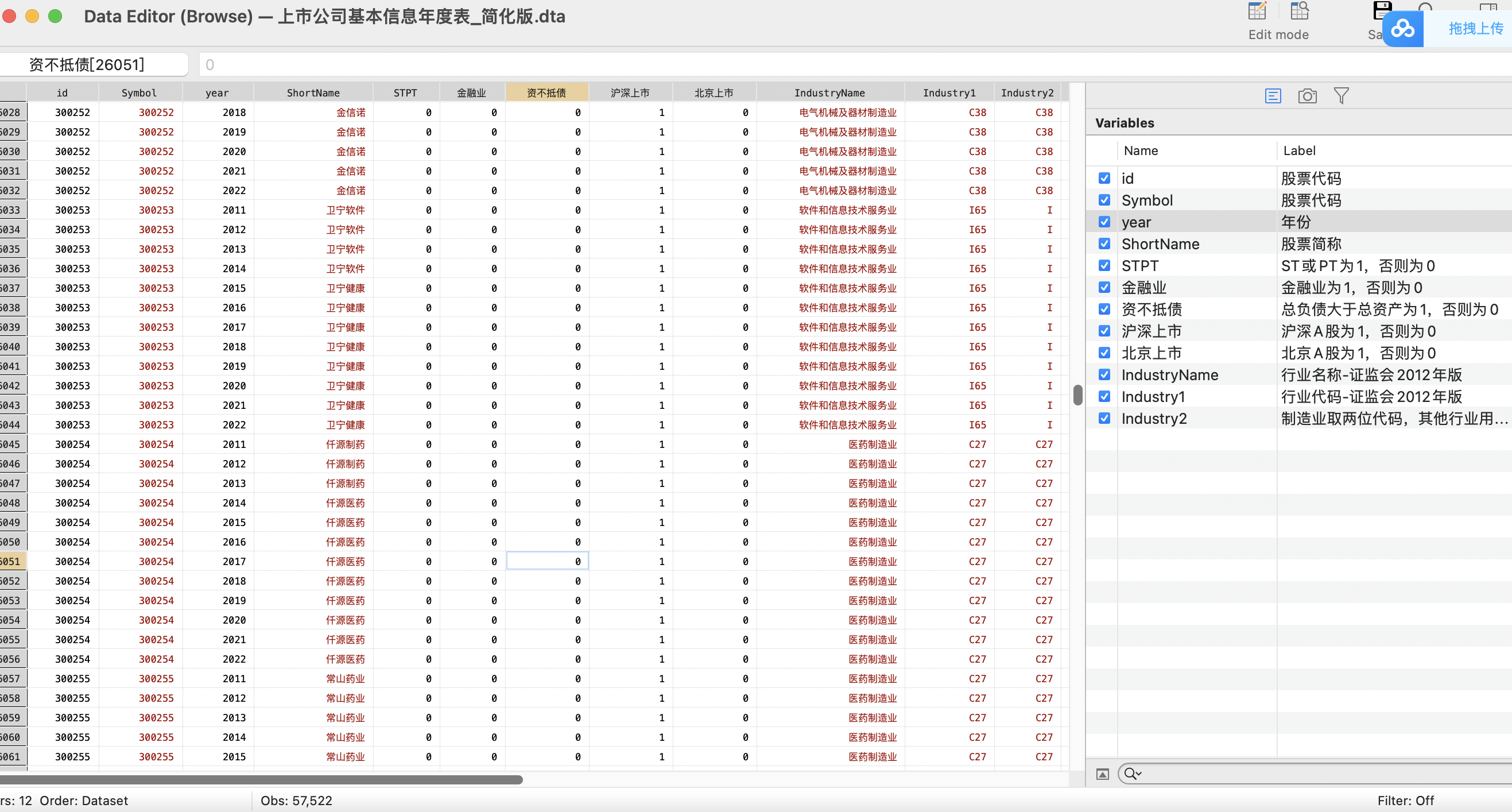Uncheck the IndustryName variable checkbox
Screen dimensions: 1512x812
1104,374
